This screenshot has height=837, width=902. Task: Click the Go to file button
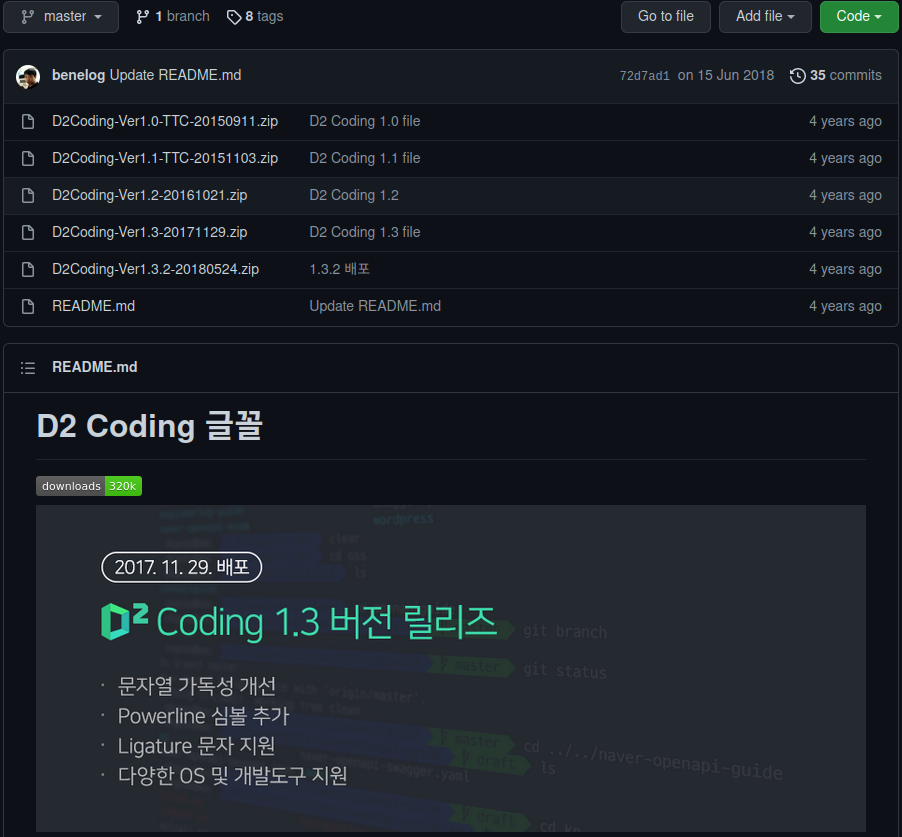coord(666,17)
